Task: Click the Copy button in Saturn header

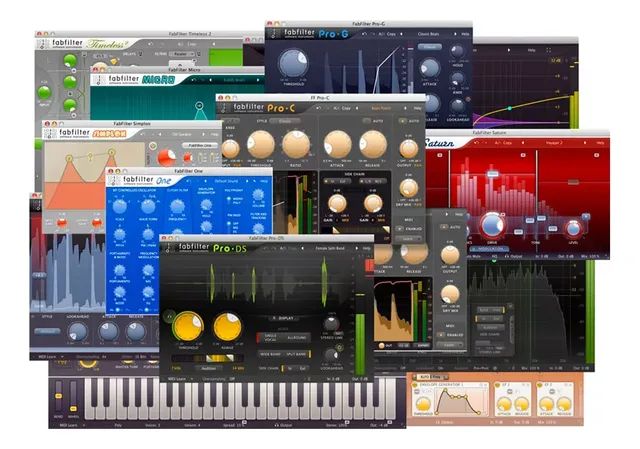Action: [x=507, y=143]
